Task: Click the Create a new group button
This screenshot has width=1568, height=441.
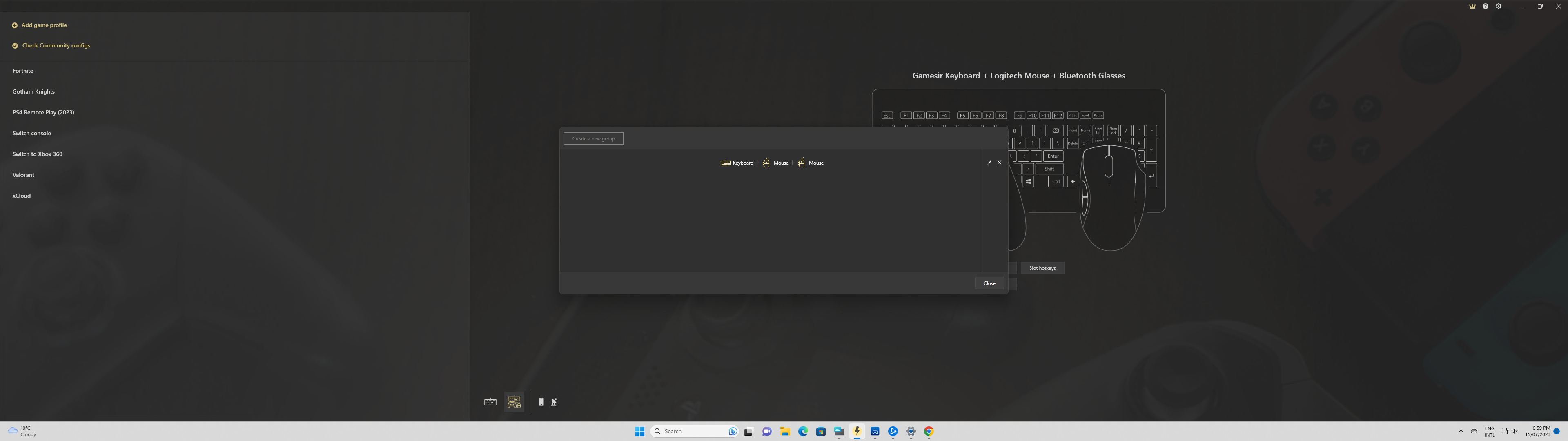Action: [x=593, y=139]
